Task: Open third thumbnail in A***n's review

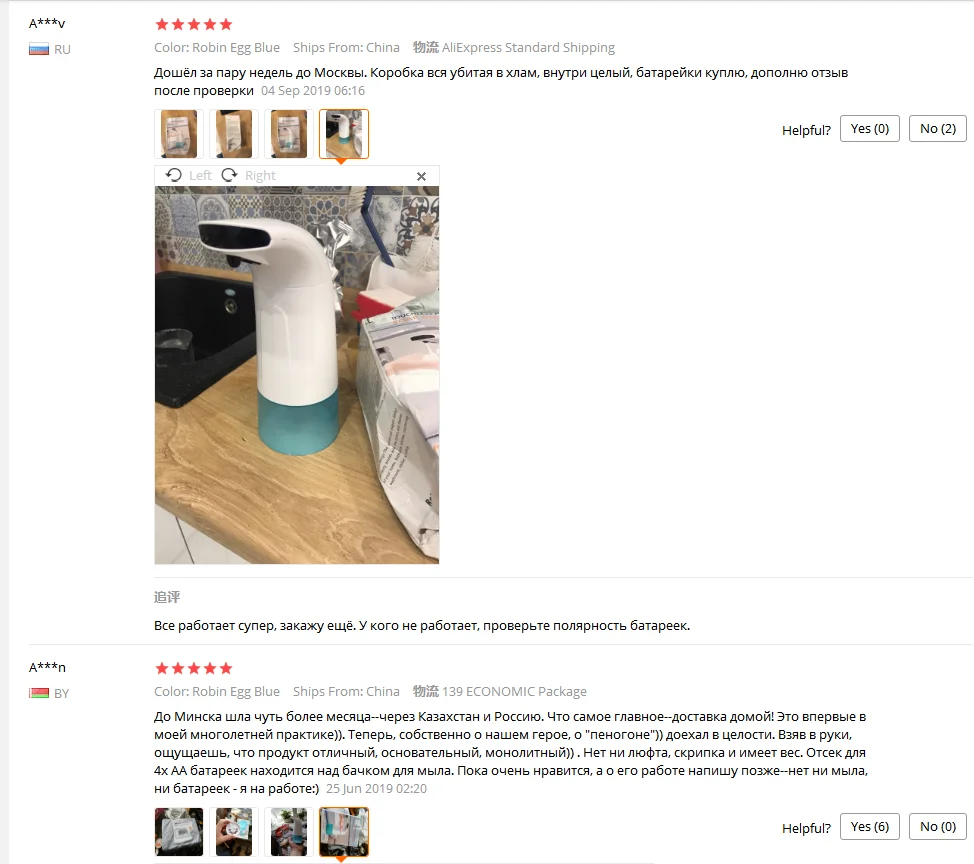Action: click(289, 832)
